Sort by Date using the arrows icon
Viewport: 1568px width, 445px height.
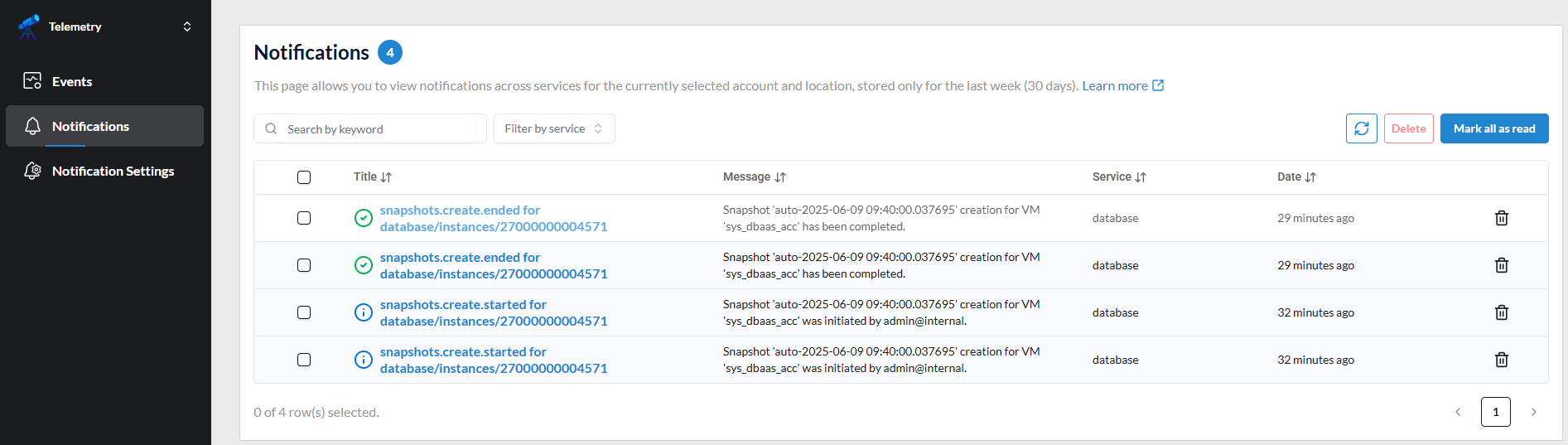tap(1310, 177)
